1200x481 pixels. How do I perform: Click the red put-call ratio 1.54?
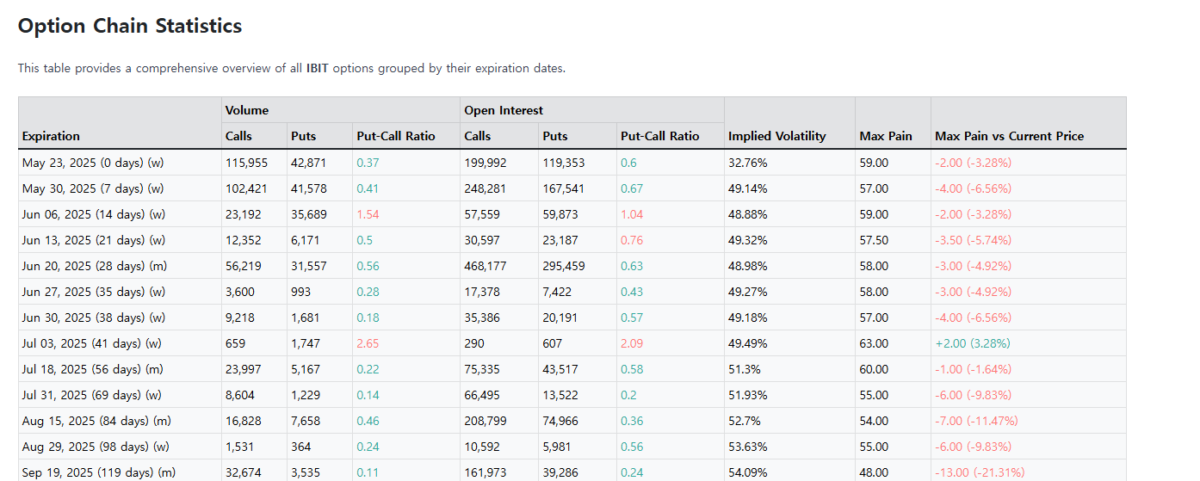coord(368,214)
